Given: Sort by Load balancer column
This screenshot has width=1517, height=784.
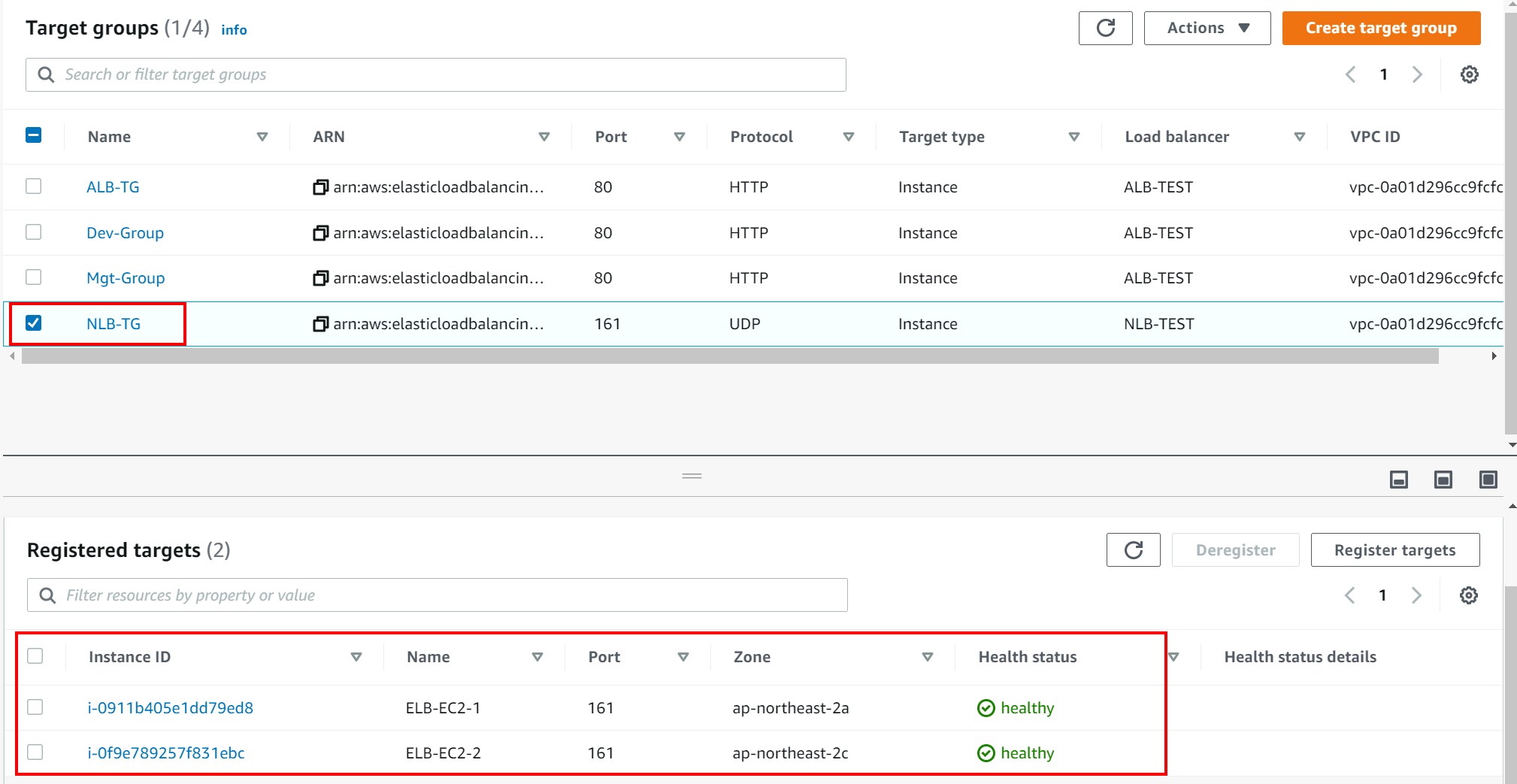Looking at the screenshot, I should [1300, 137].
